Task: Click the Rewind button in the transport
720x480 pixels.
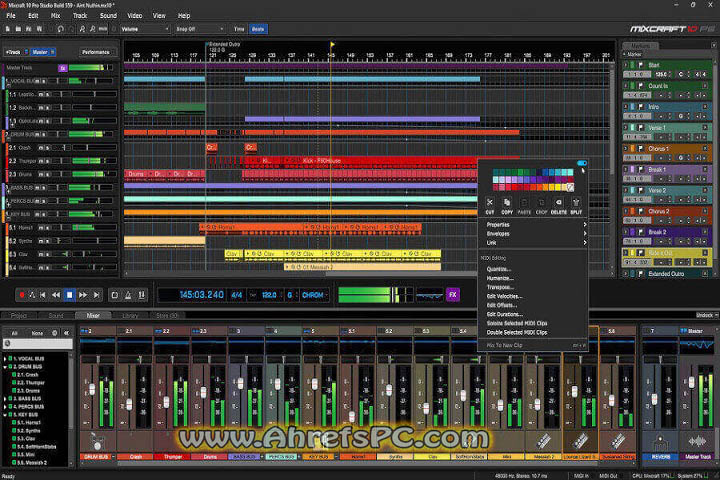Action: (x=56, y=295)
